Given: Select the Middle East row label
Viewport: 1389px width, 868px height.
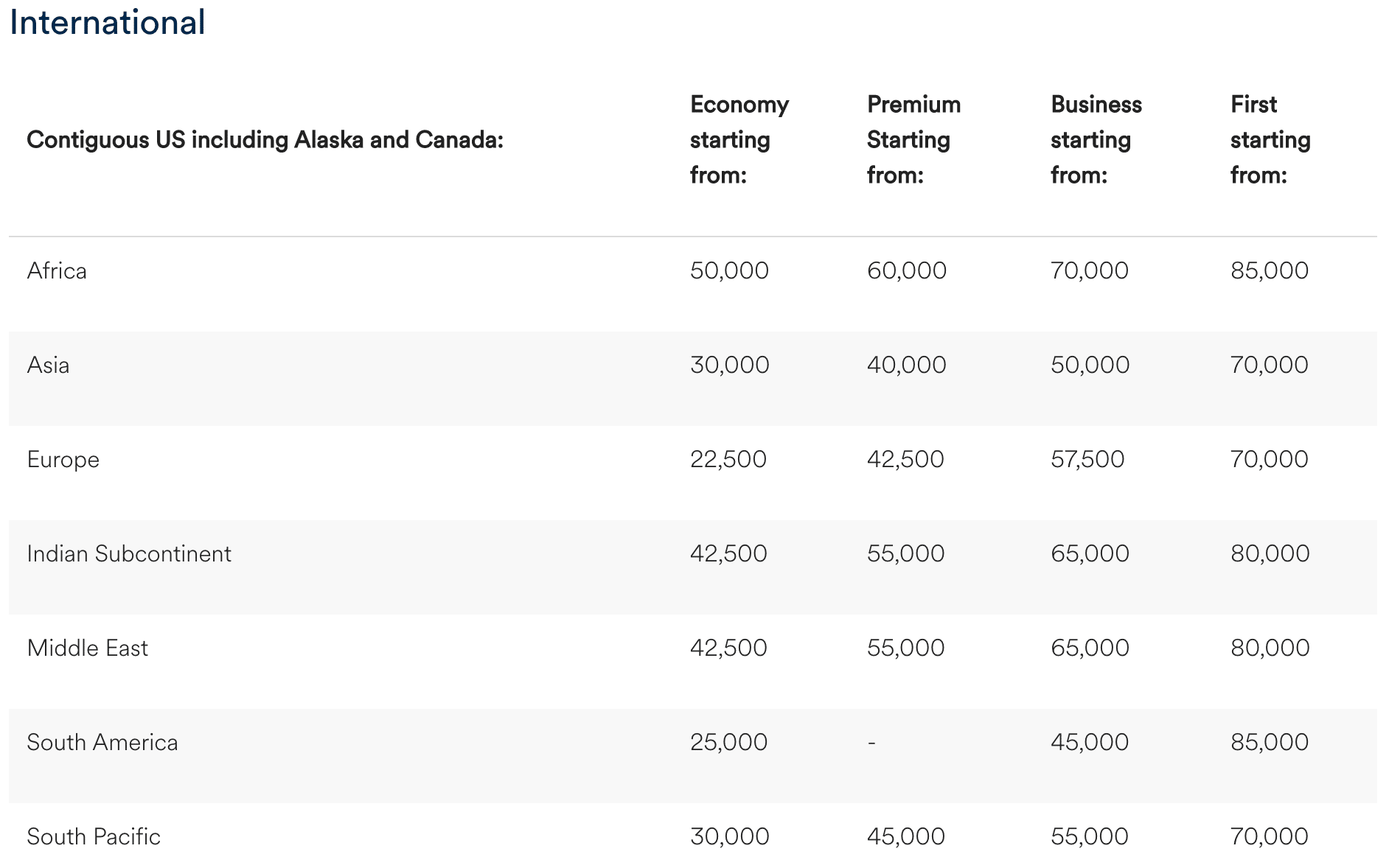Looking at the screenshot, I should 87,648.
